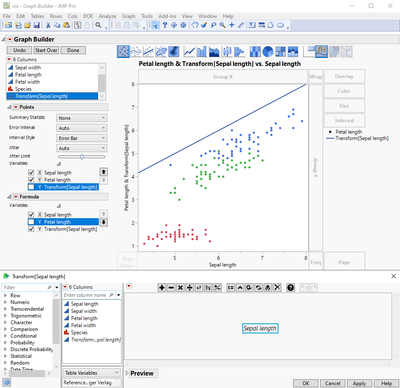The image size is (400, 388).
Task: Open formula editor help question icon
Action: click(291, 287)
